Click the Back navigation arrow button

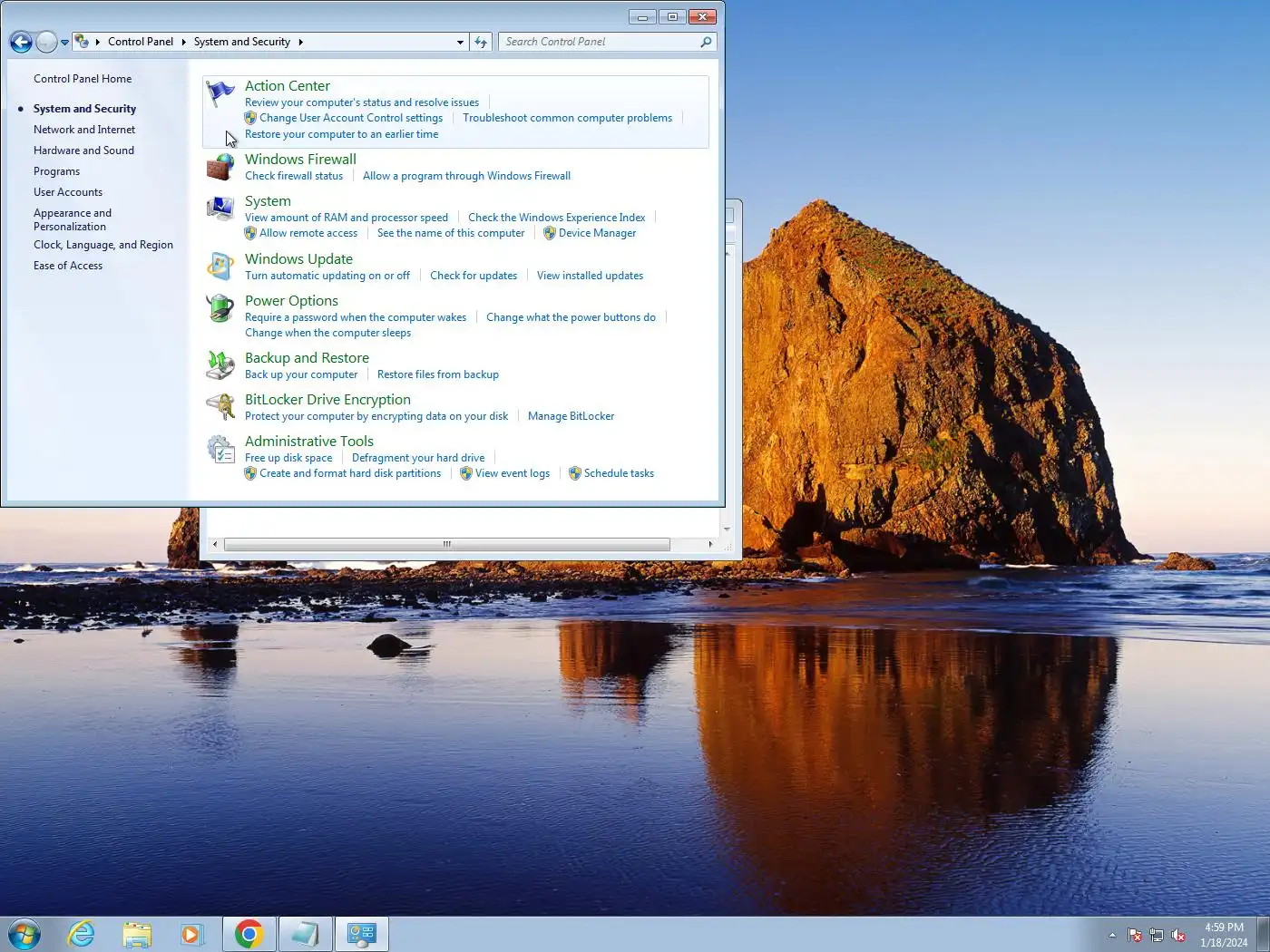(21, 42)
